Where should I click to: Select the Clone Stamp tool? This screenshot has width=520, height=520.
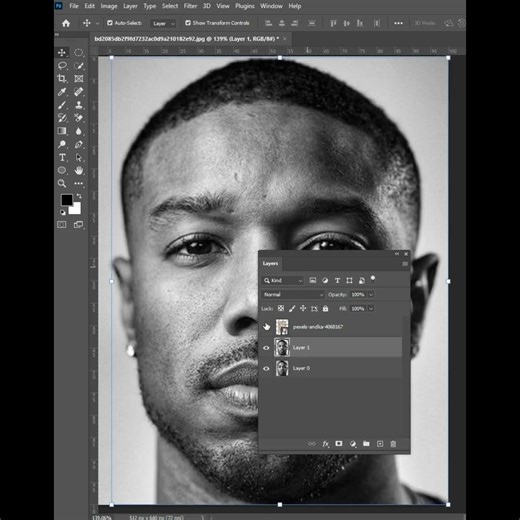coord(79,105)
